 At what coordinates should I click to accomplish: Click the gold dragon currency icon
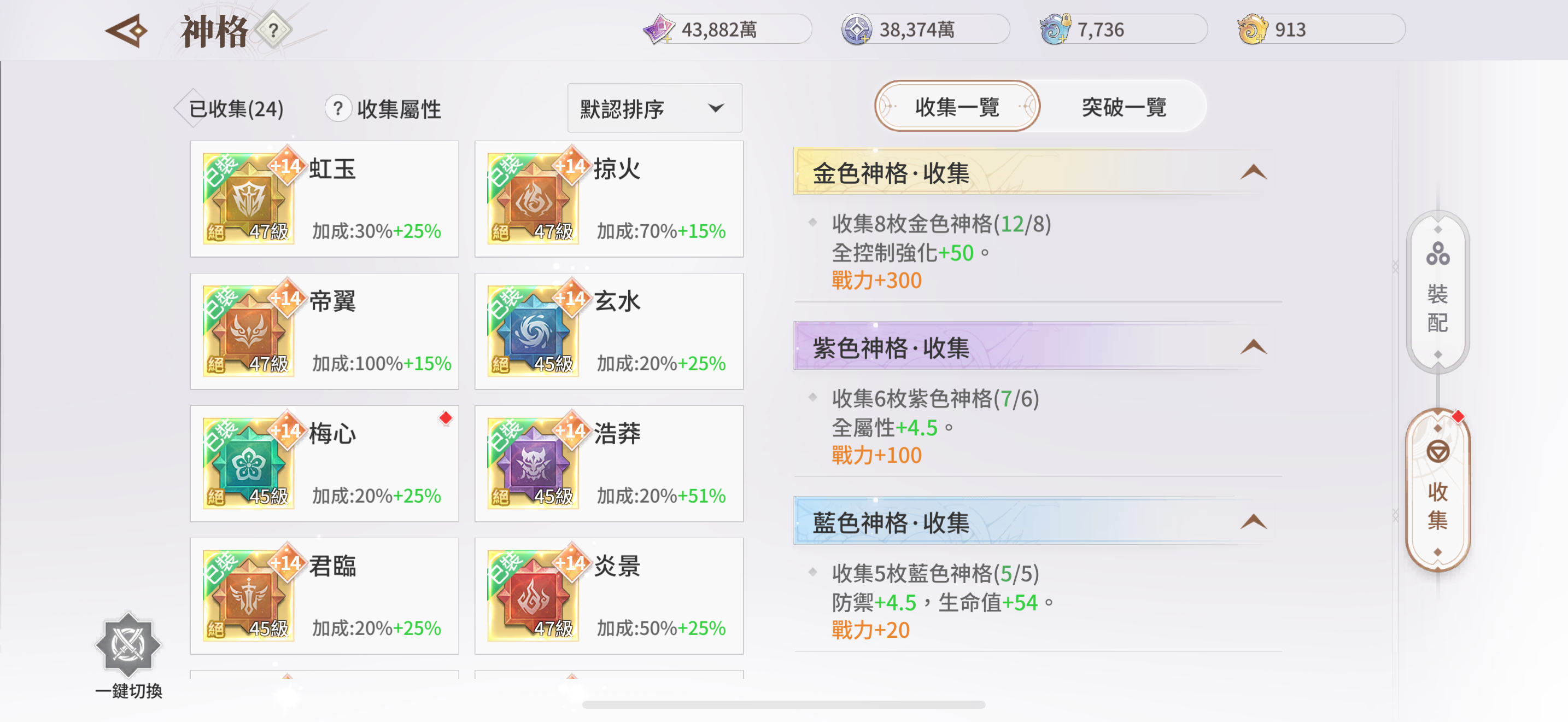(x=1252, y=30)
